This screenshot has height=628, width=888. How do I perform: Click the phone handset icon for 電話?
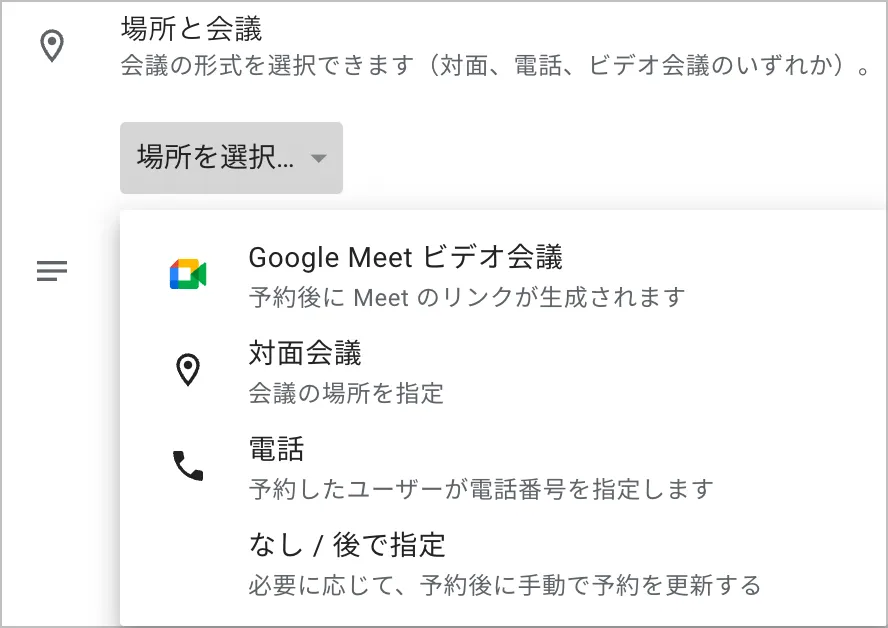(188, 465)
